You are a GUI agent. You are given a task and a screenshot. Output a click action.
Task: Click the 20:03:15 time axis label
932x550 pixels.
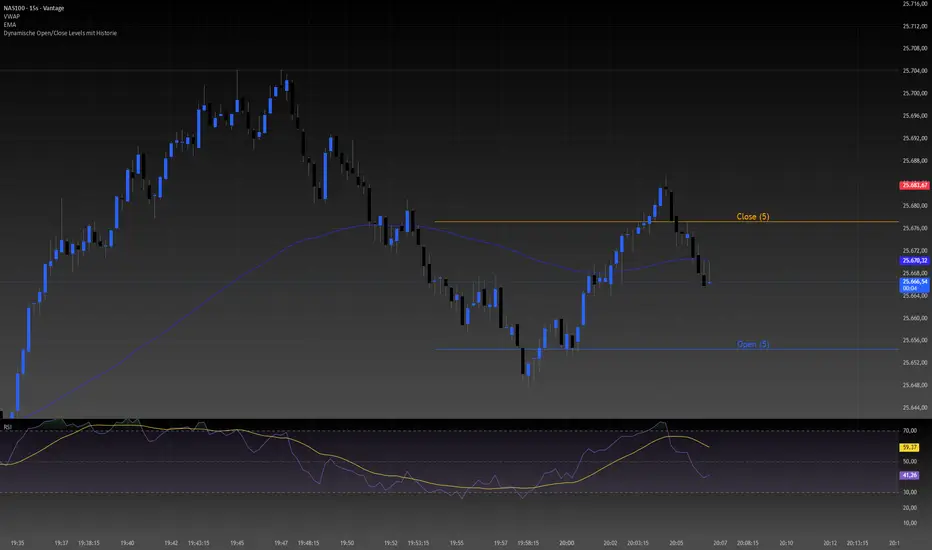pyautogui.click(x=638, y=543)
